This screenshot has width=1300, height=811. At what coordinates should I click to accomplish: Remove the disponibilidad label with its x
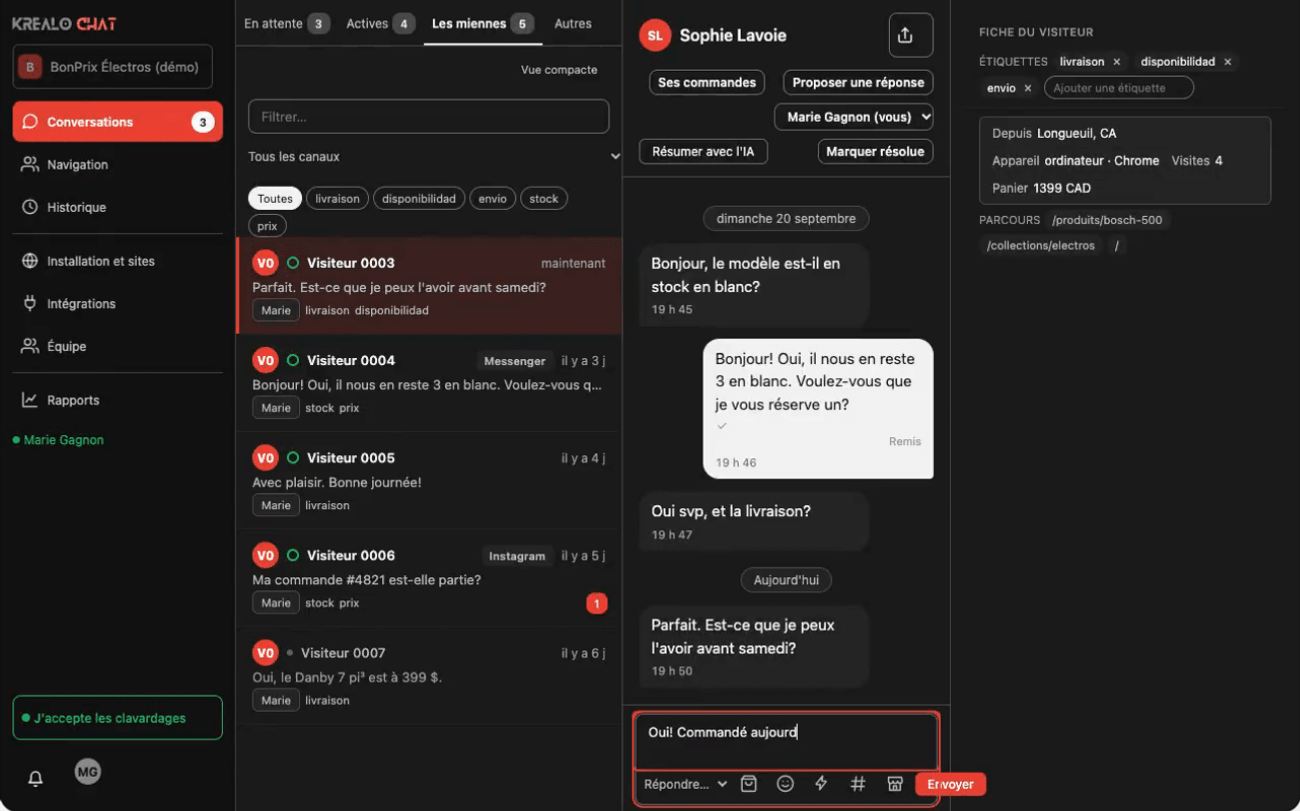(x=1228, y=62)
